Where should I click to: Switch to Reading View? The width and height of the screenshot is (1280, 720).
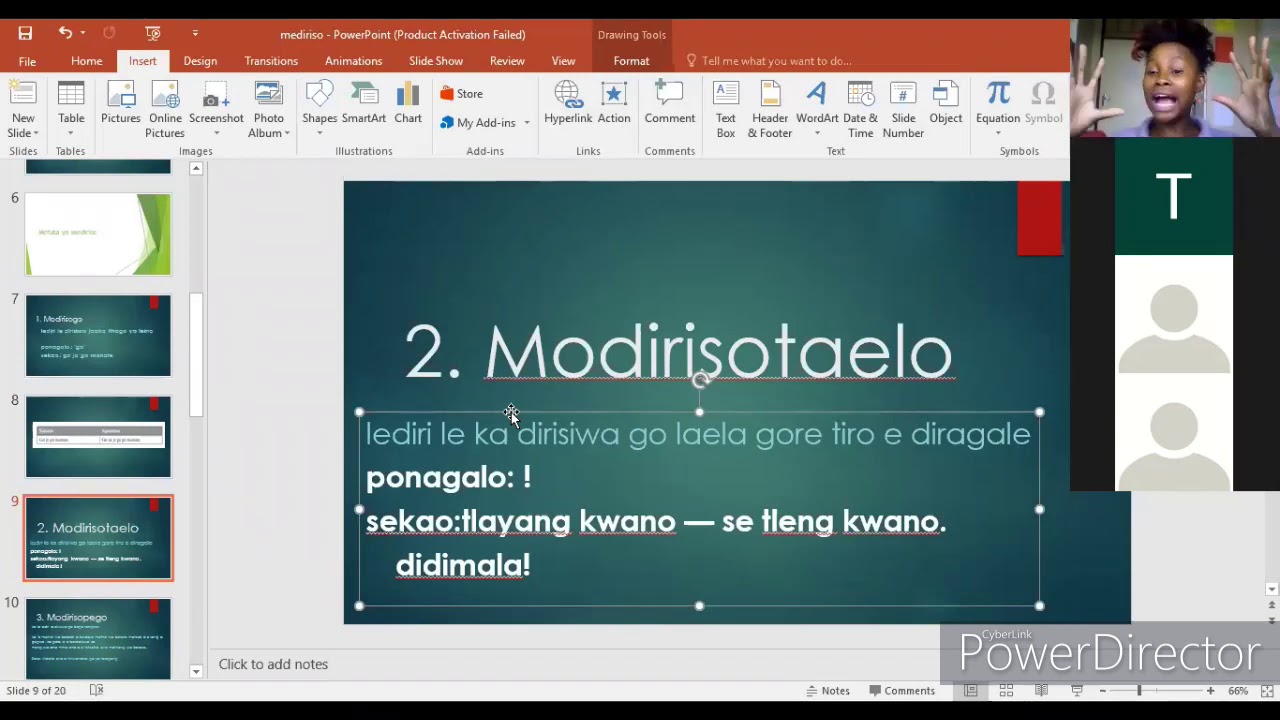(1041, 691)
